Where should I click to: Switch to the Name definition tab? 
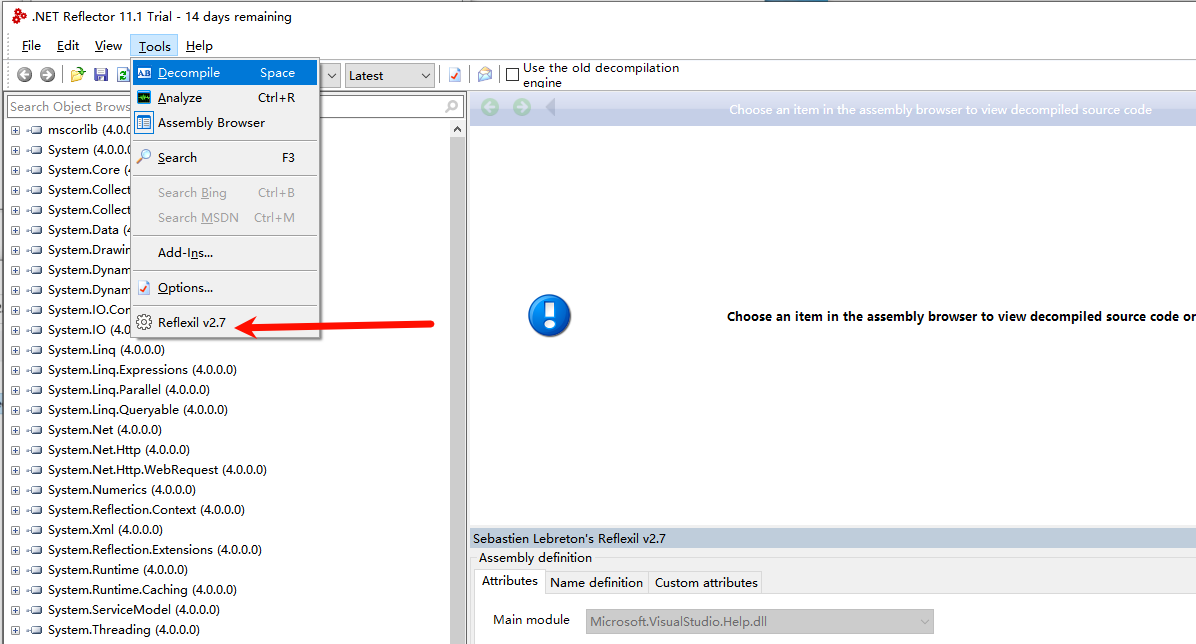596,582
